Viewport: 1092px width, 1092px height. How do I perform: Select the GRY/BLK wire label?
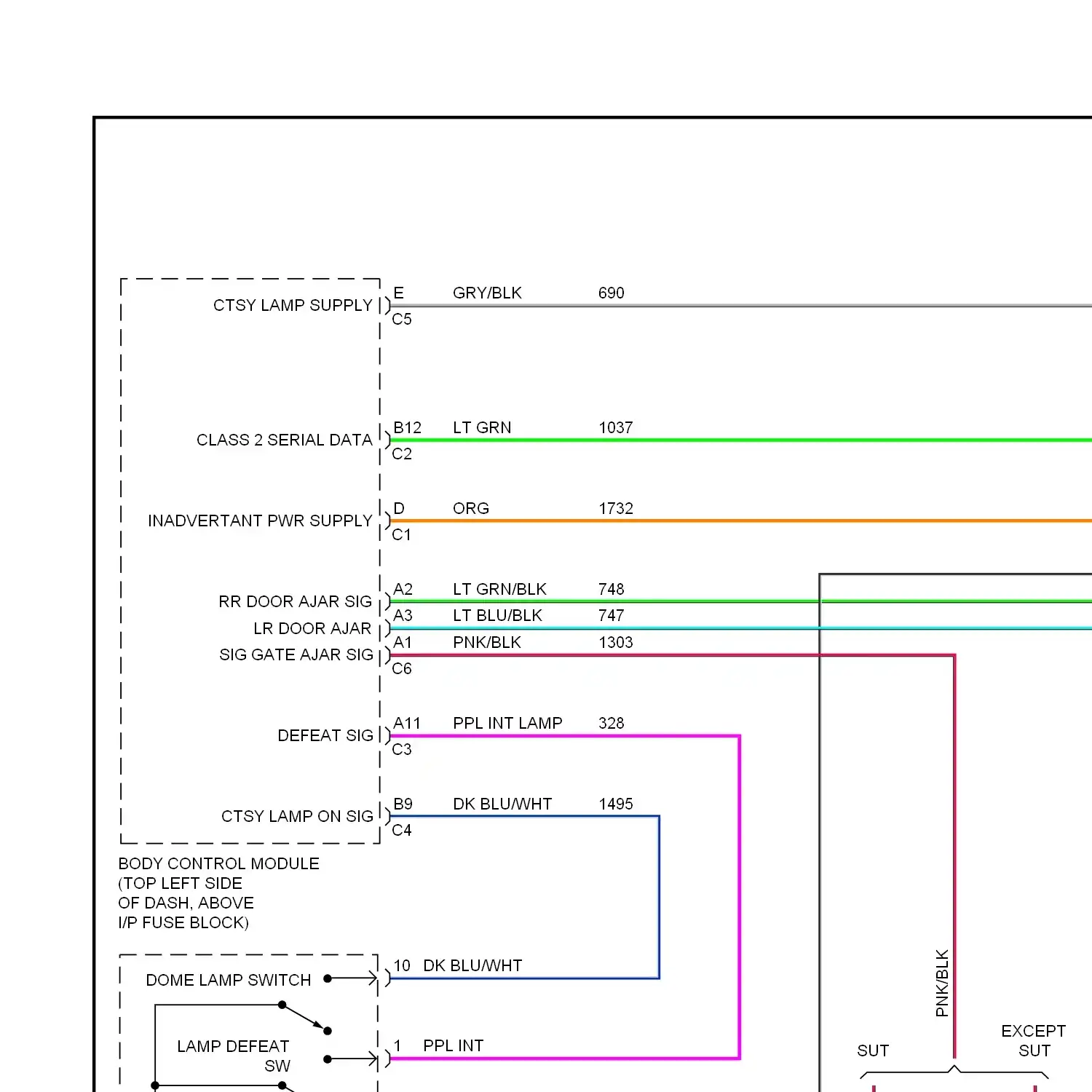point(487,293)
